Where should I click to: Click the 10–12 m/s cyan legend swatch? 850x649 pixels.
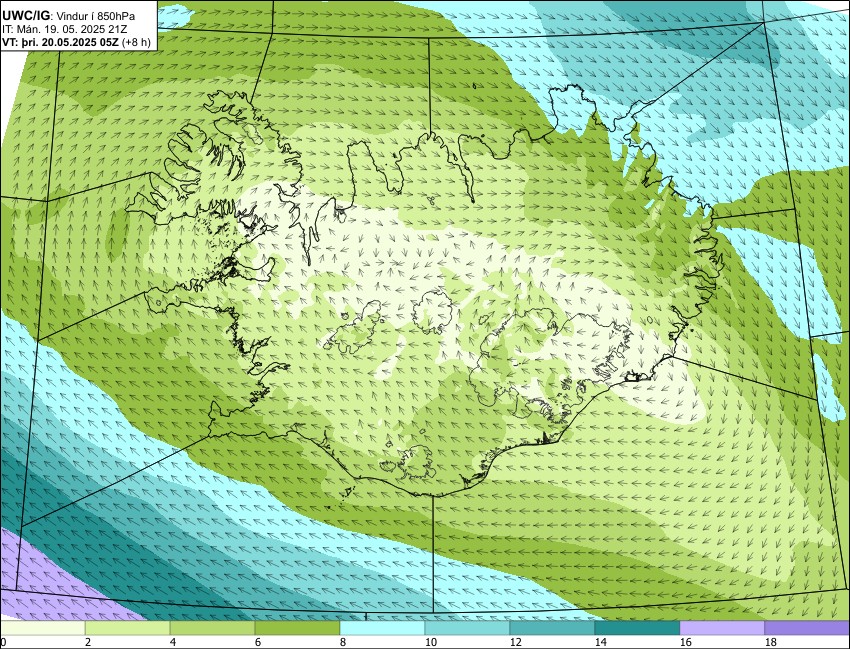467,628
